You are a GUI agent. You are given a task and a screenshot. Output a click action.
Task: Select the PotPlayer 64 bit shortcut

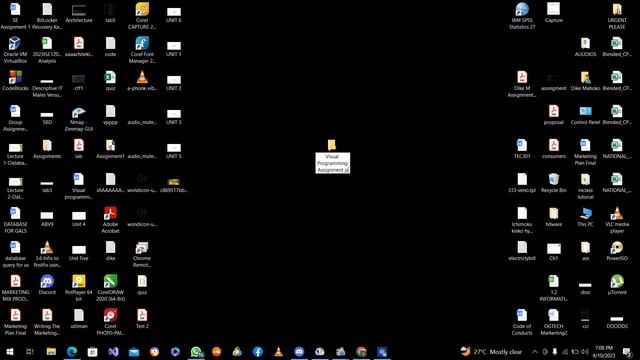[78, 288]
